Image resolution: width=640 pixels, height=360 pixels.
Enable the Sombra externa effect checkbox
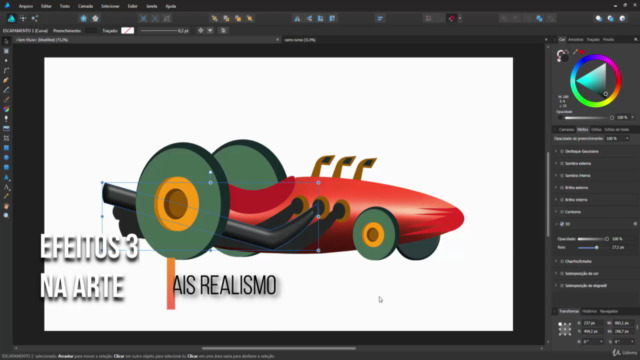click(x=562, y=163)
